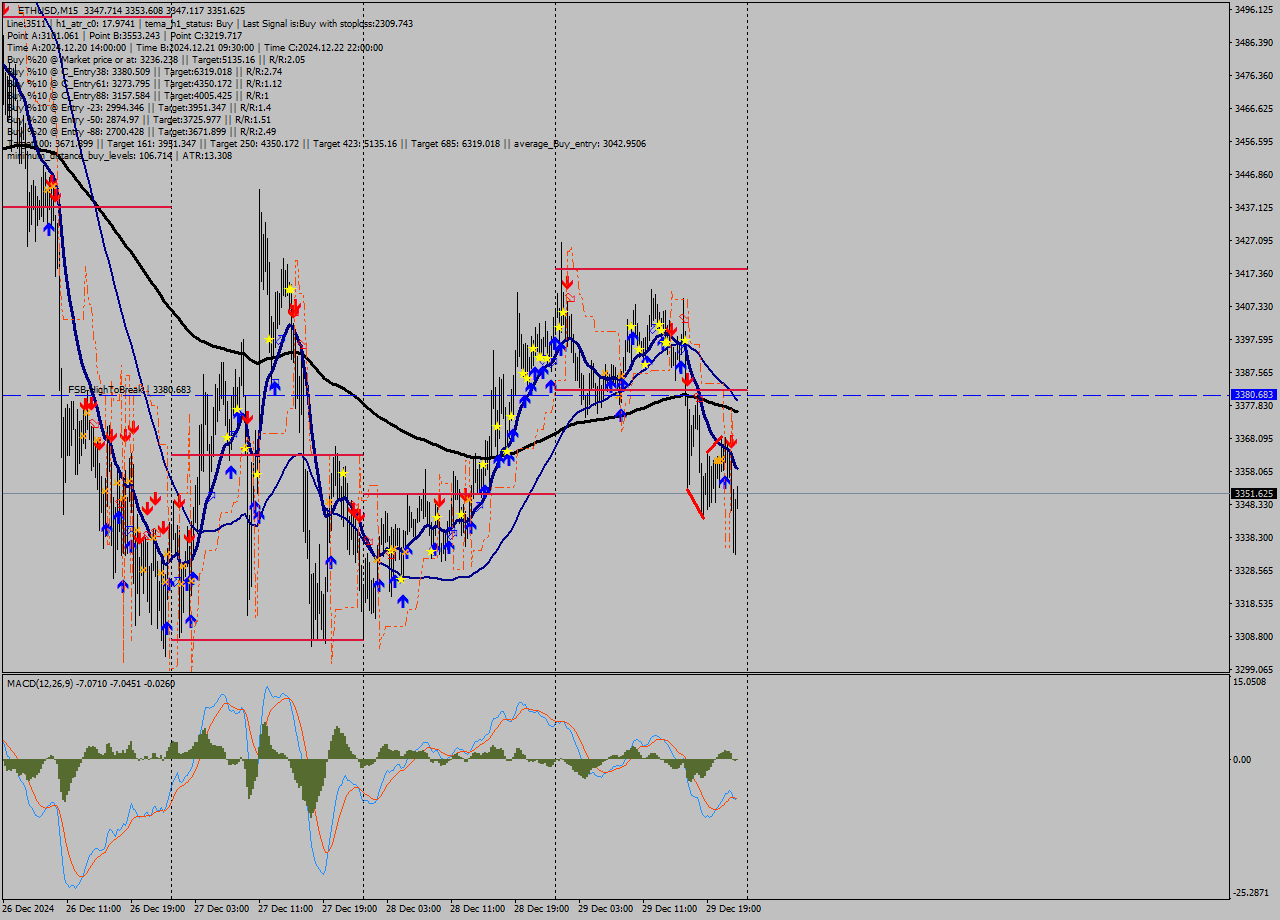
Task: Click the MACD(12,26,9) indicator label
Action: 90,683
